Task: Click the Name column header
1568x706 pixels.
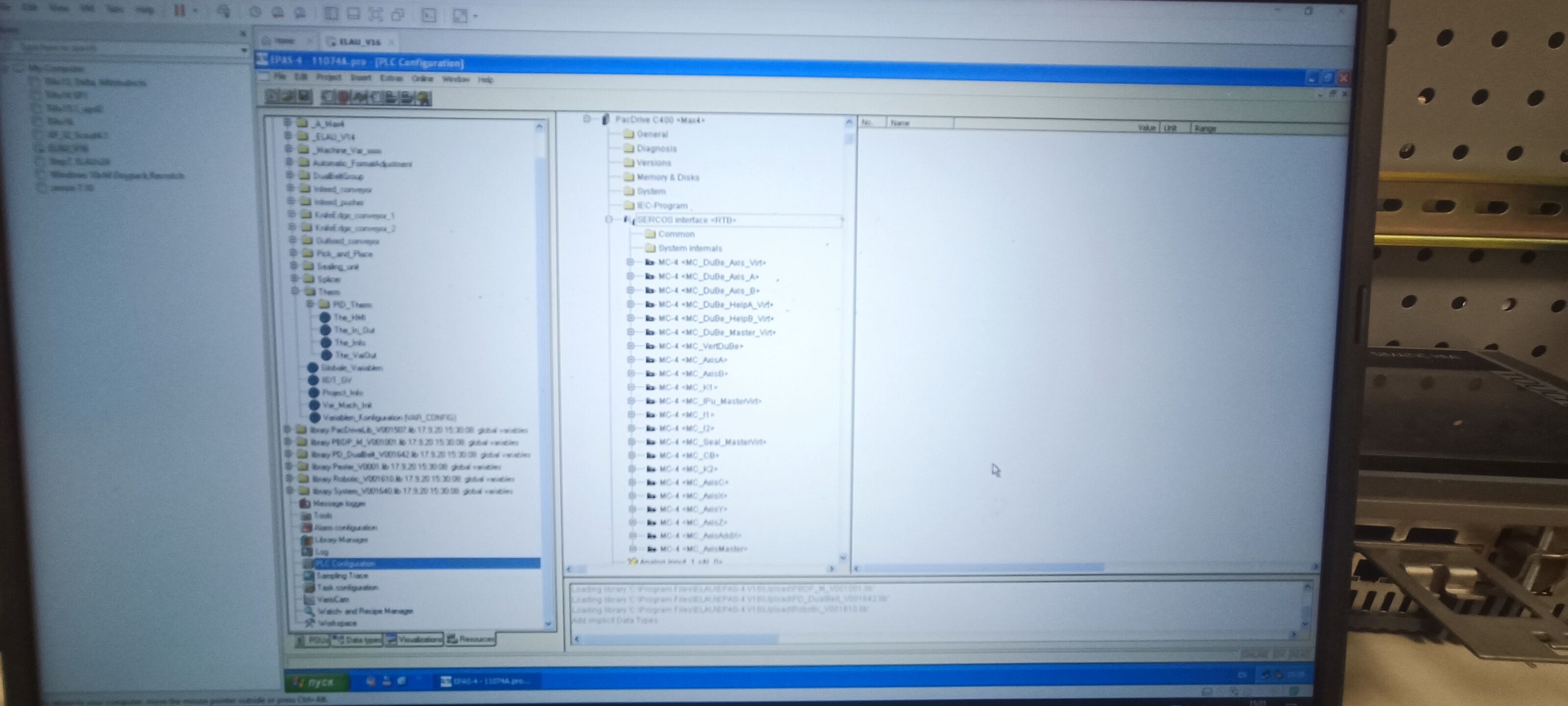Action: tap(920, 123)
